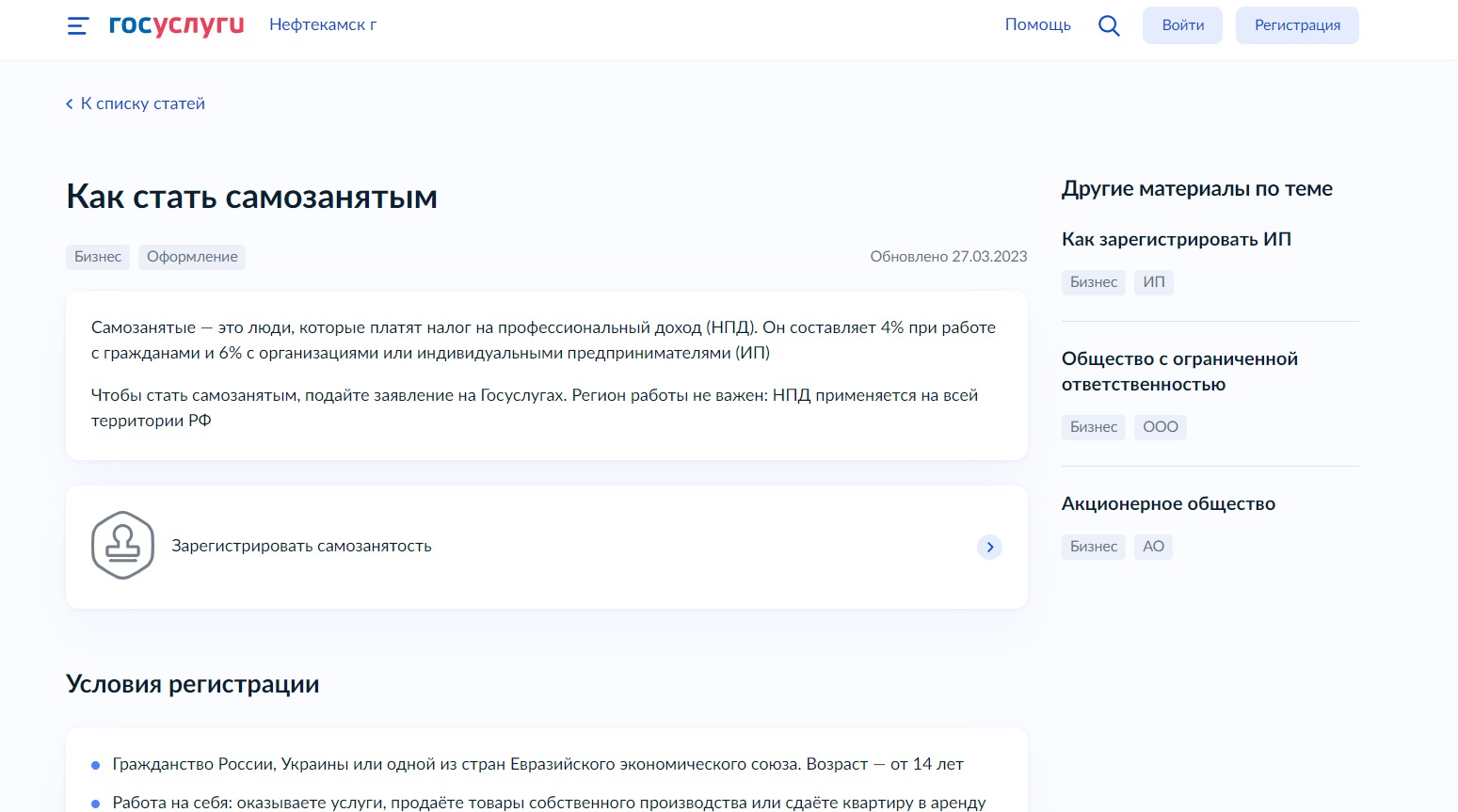This screenshot has width=1458, height=812.
Task: Choose the 'АО' tag in the sidebar
Action: (1153, 546)
